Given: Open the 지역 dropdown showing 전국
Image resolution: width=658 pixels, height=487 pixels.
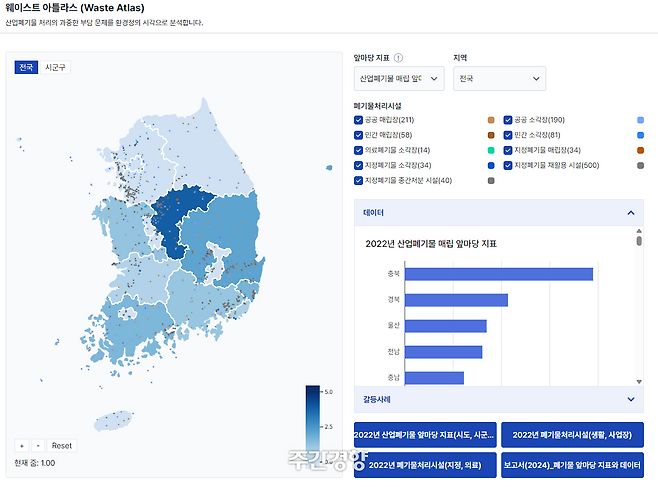Looking at the screenshot, I should click(x=499, y=78).
